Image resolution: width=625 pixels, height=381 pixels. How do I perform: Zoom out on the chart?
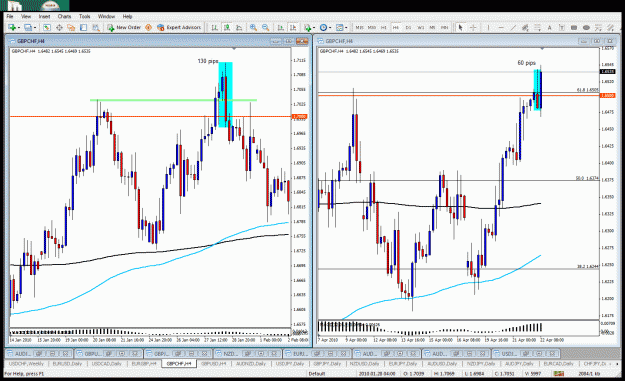tap(265, 27)
